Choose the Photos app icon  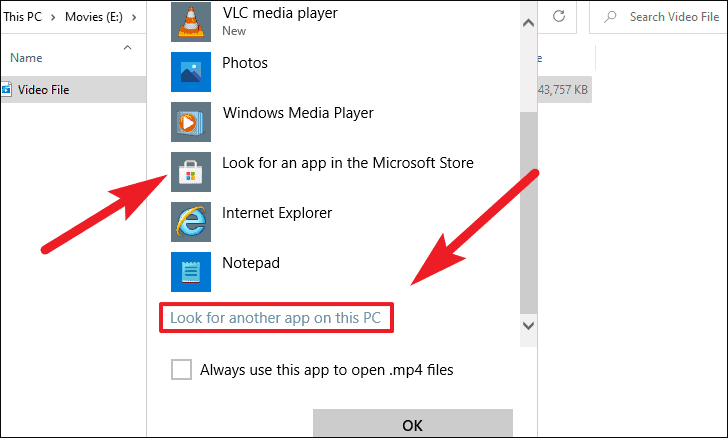[x=191, y=72]
